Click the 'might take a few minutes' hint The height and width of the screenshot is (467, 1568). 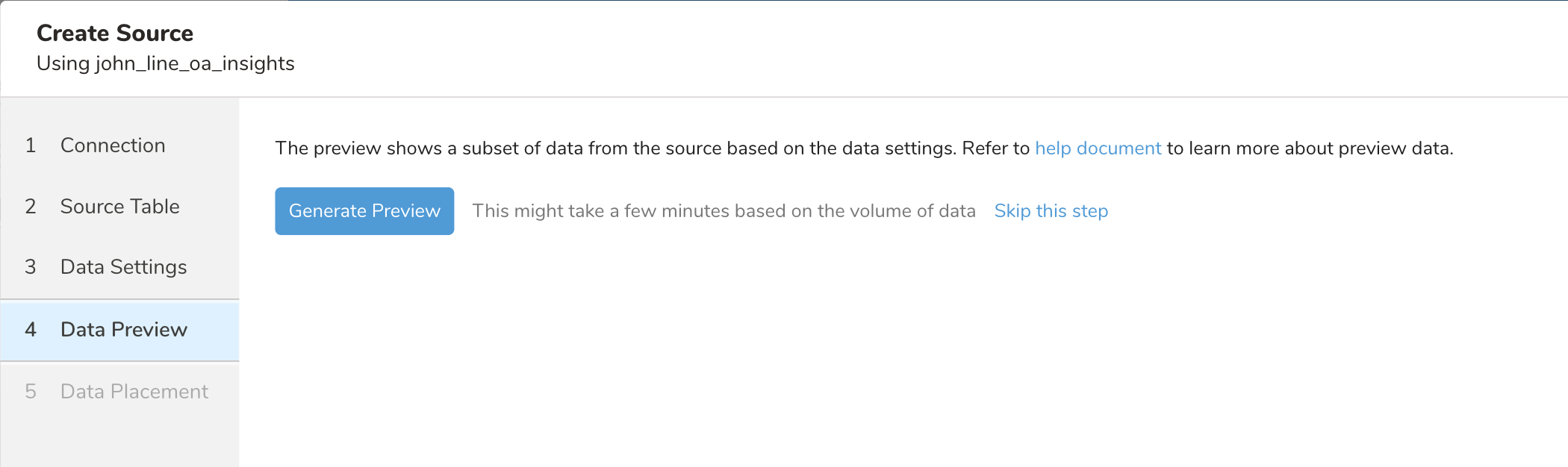pyautogui.click(x=724, y=211)
